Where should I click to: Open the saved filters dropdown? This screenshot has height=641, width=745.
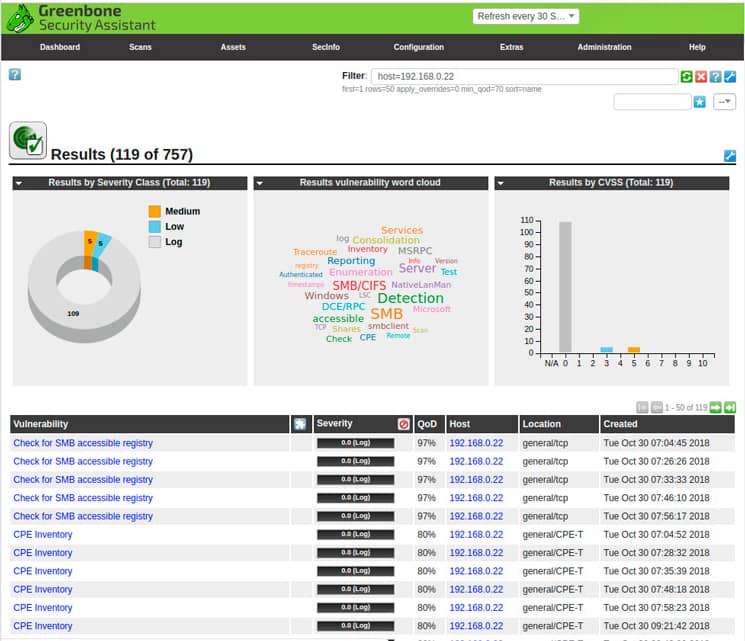(724, 102)
